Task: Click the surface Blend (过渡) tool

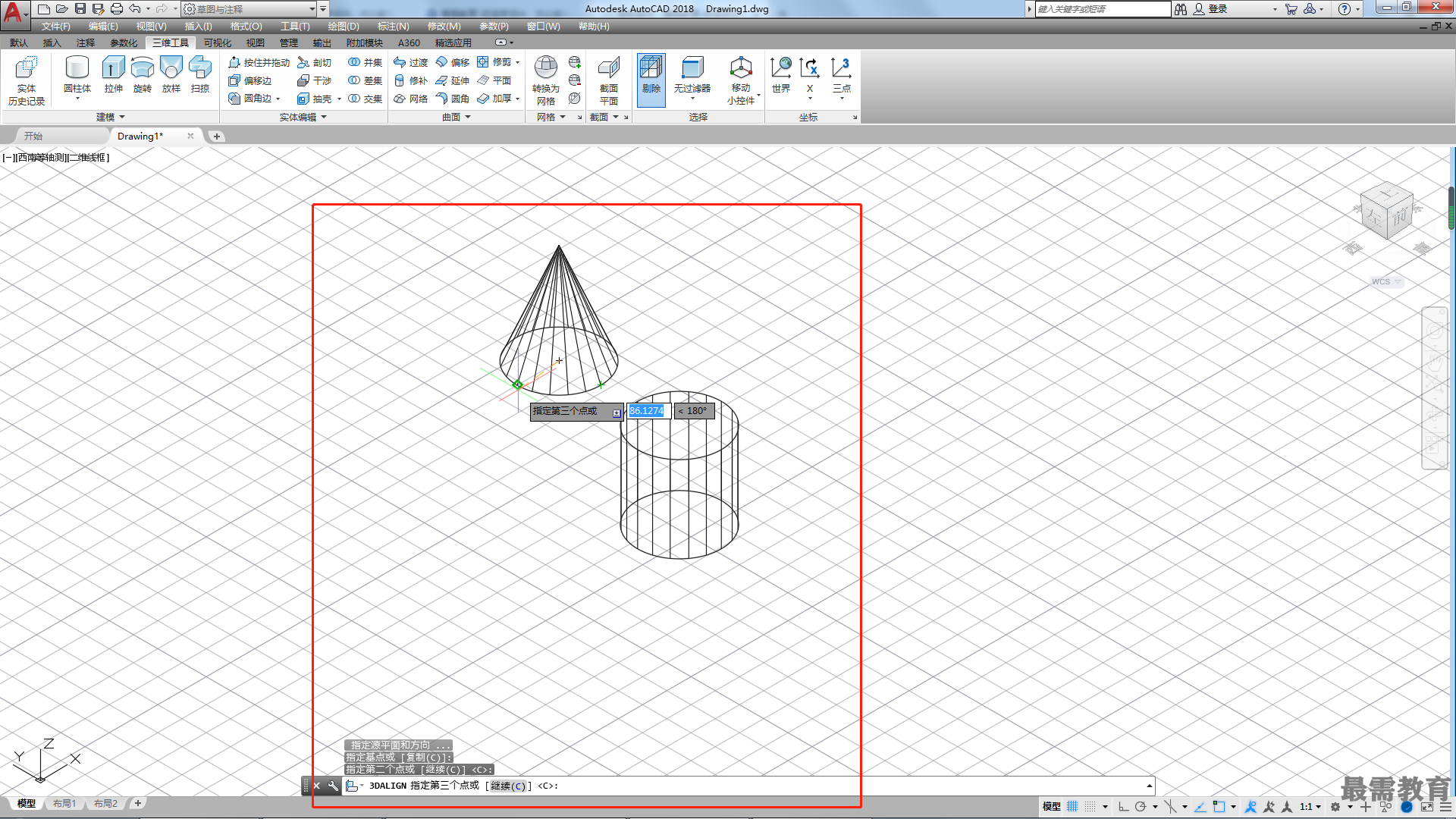Action: pyautogui.click(x=410, y=62)
